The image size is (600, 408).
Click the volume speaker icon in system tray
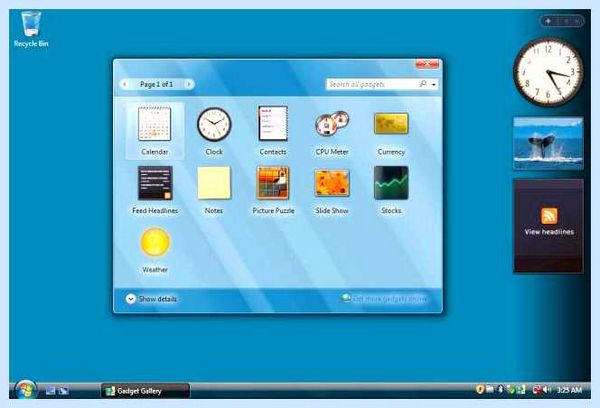(547, 390)
